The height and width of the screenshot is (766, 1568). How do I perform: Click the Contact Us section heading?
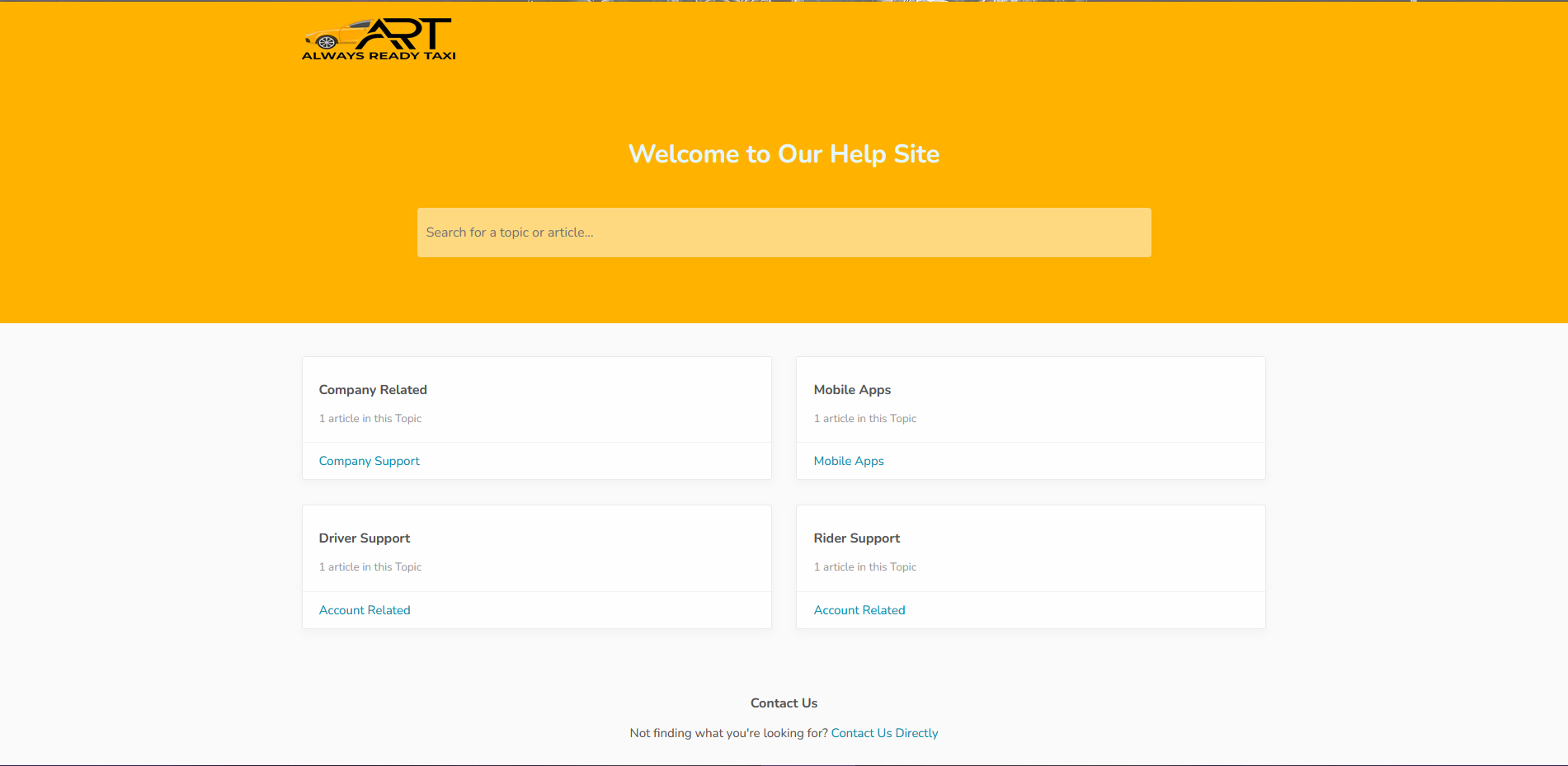(784, 703)
